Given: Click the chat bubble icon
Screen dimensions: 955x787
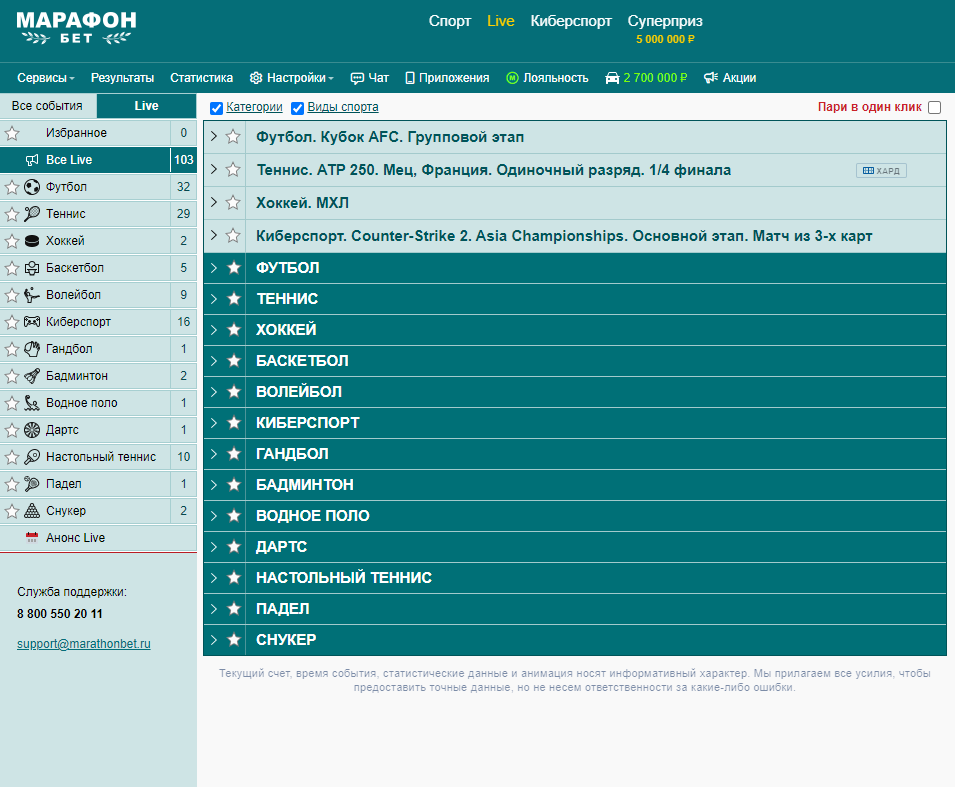Looking at the screenshot, I should pyautogui.click(x=357, y=78).
